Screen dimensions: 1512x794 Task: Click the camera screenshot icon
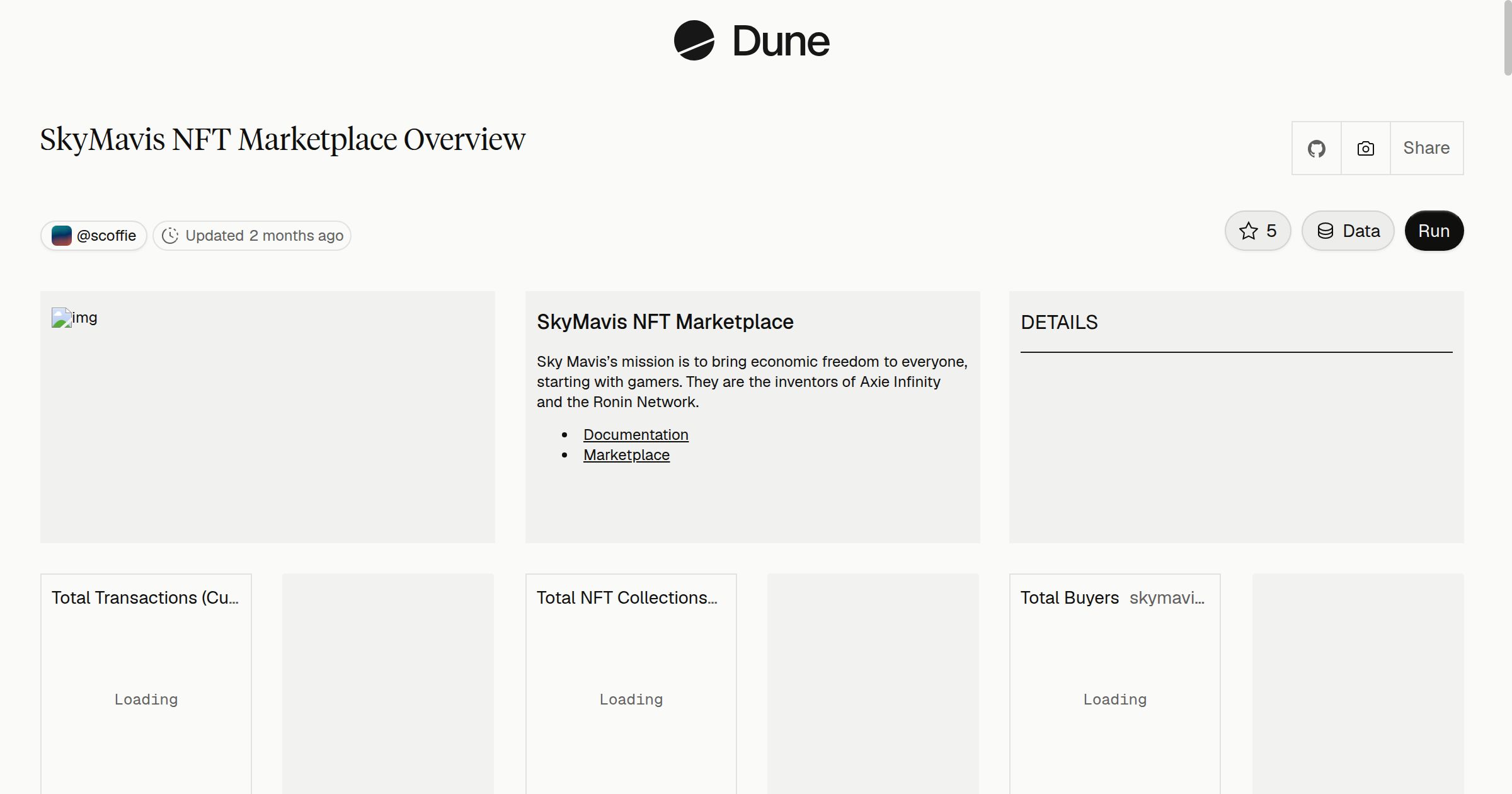(1366, 148)
